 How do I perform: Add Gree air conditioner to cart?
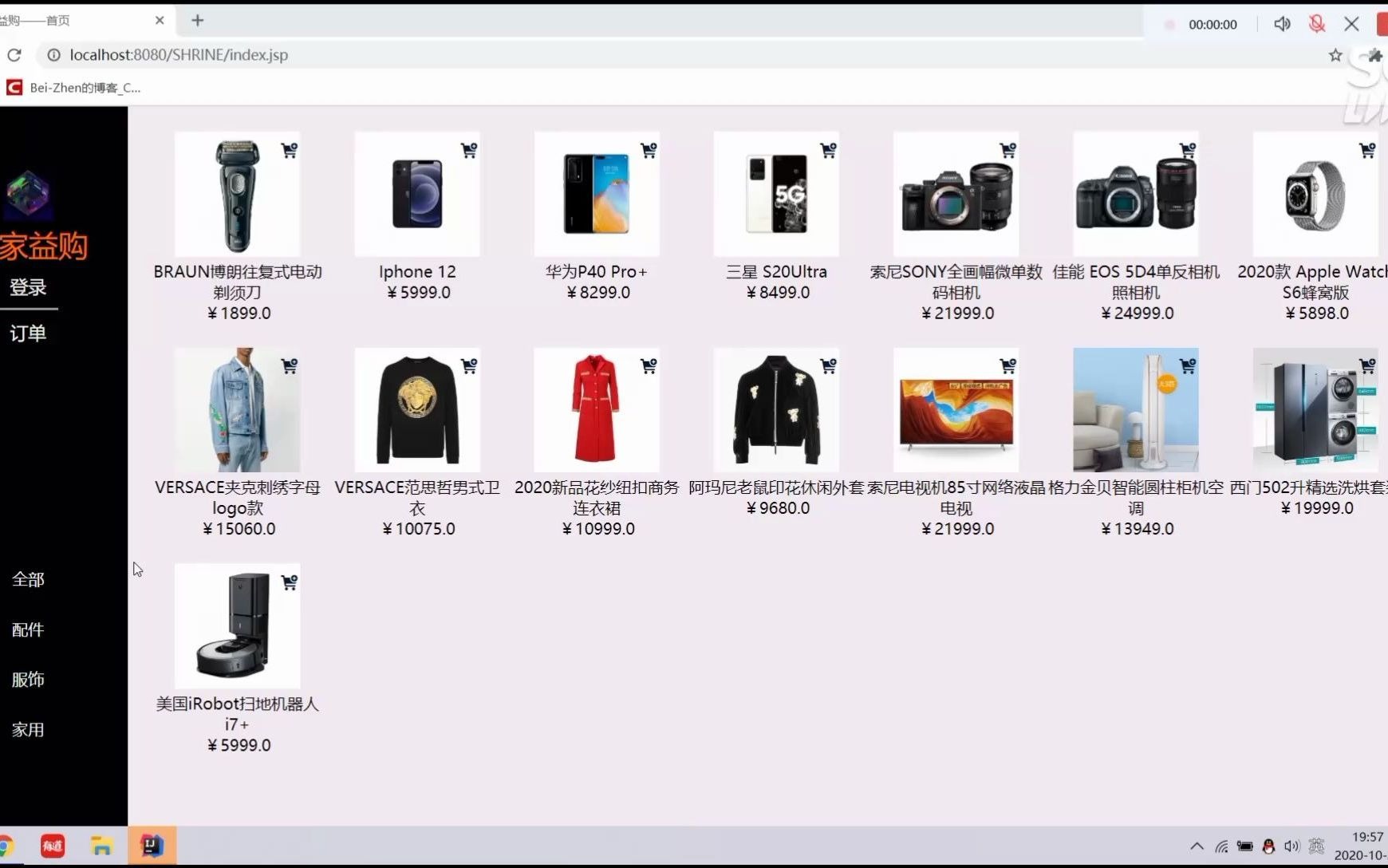[1188, 366]
